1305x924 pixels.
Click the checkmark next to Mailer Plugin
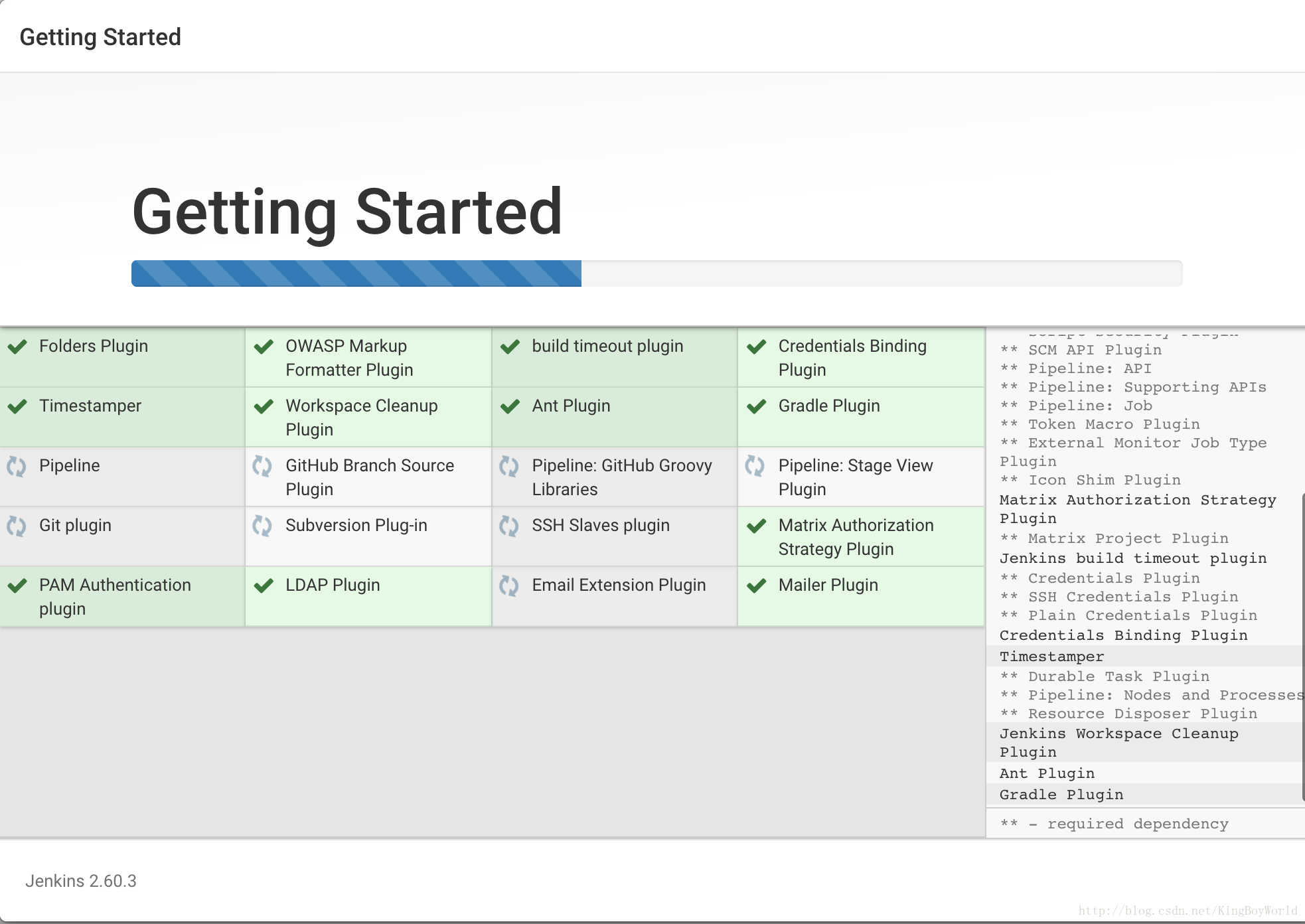(x=757, y=585)
